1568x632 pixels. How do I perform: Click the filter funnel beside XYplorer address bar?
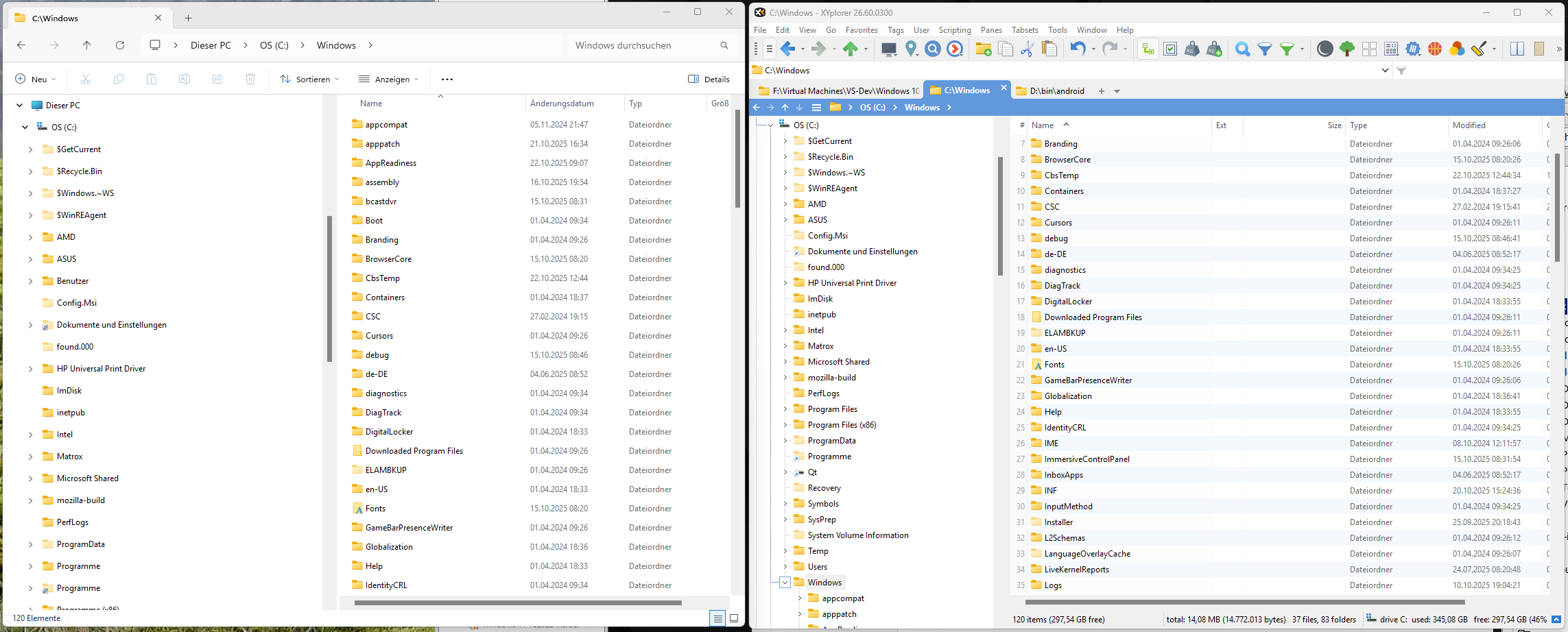coord(1401,71)
